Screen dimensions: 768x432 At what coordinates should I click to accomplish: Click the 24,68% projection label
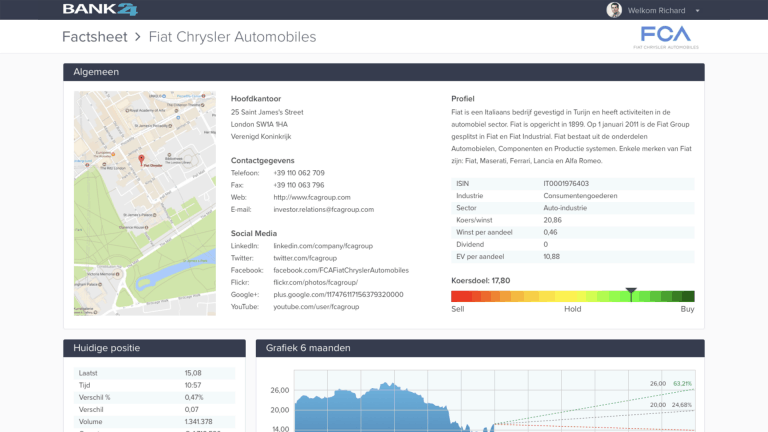pos(682,405)
